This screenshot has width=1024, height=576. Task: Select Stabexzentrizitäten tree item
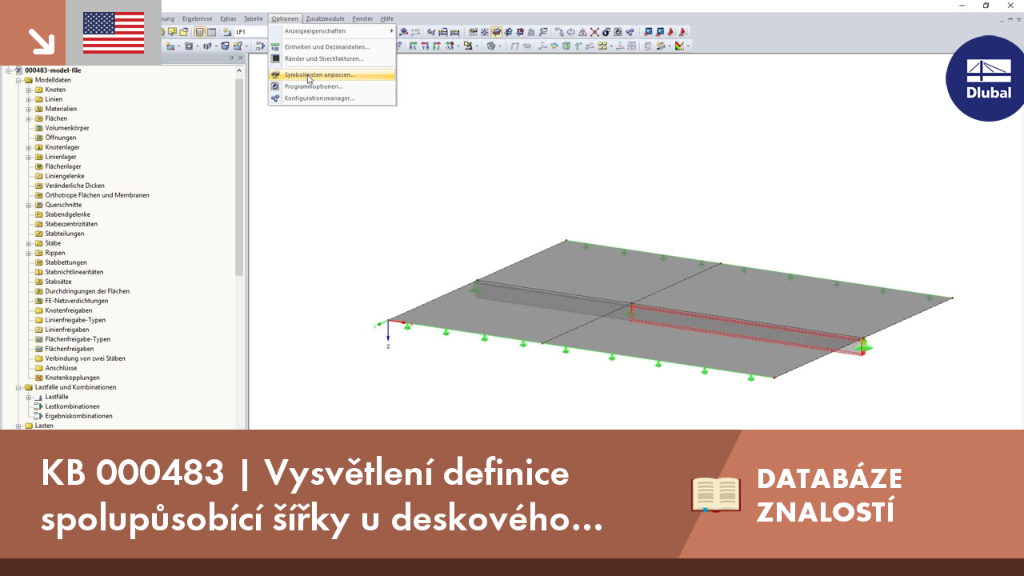(71, 224)
